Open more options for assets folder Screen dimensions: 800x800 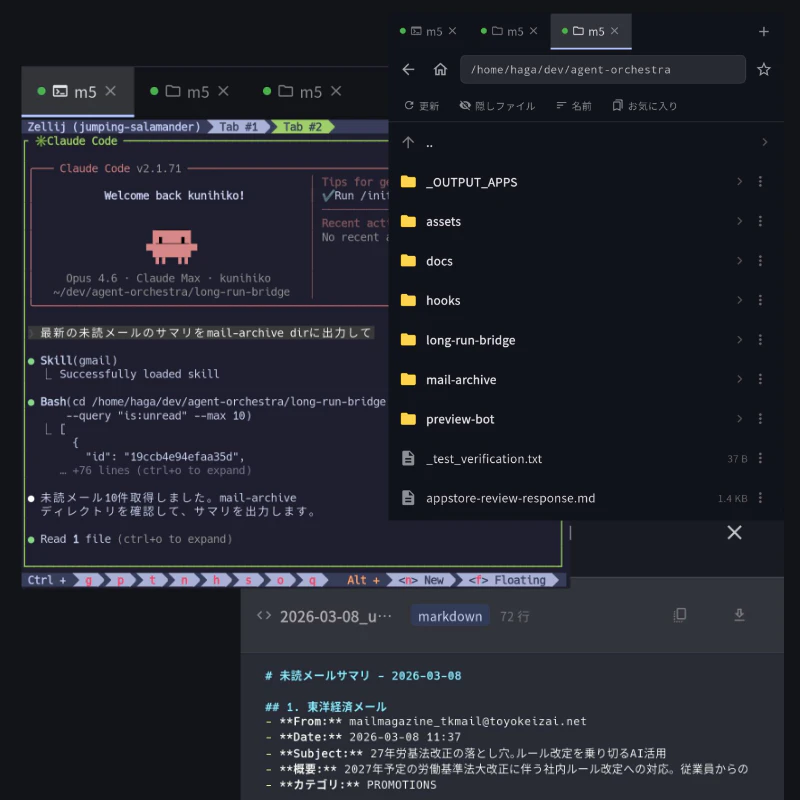pos(760,221)
